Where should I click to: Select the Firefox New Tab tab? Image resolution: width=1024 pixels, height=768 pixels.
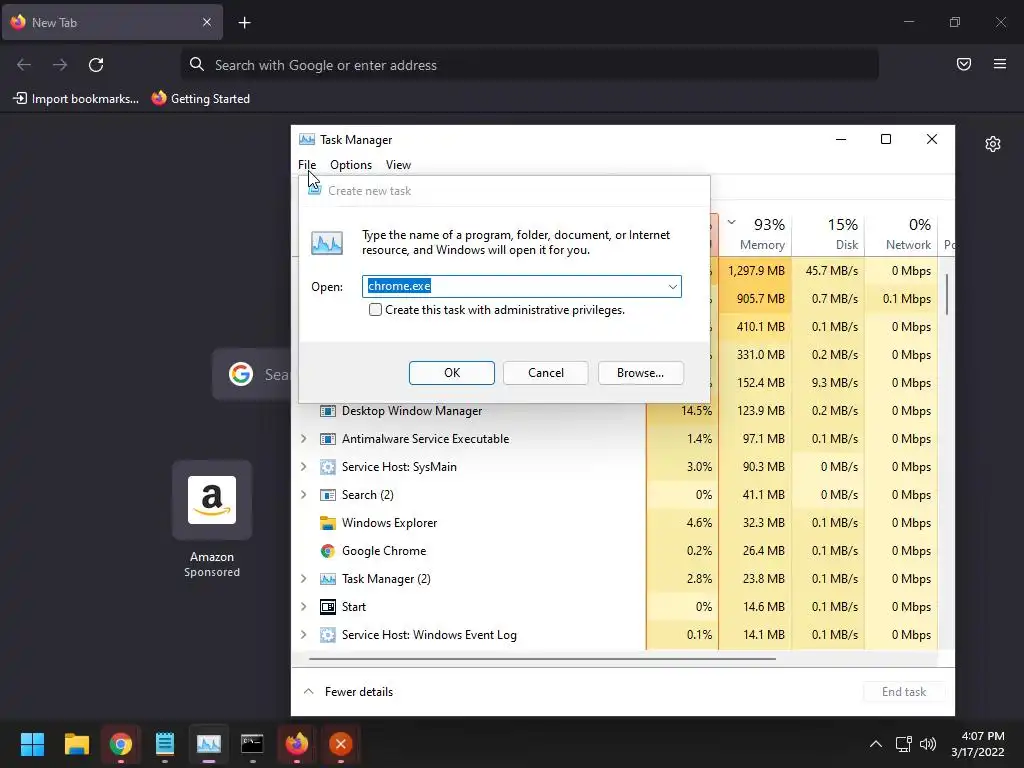tap(112, 22)
